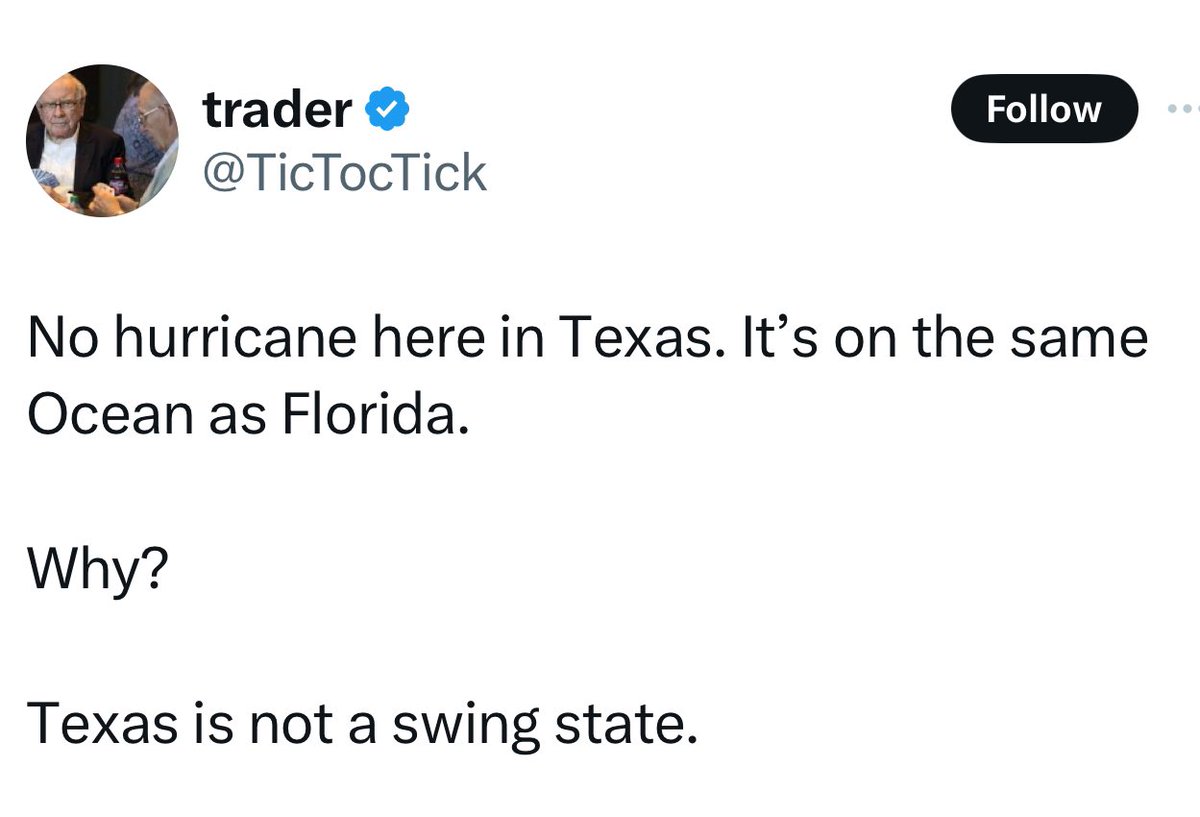Click the display name trader
Image resolution: width=1200 pixels, height=817 pixels.
tap(277, 109)
